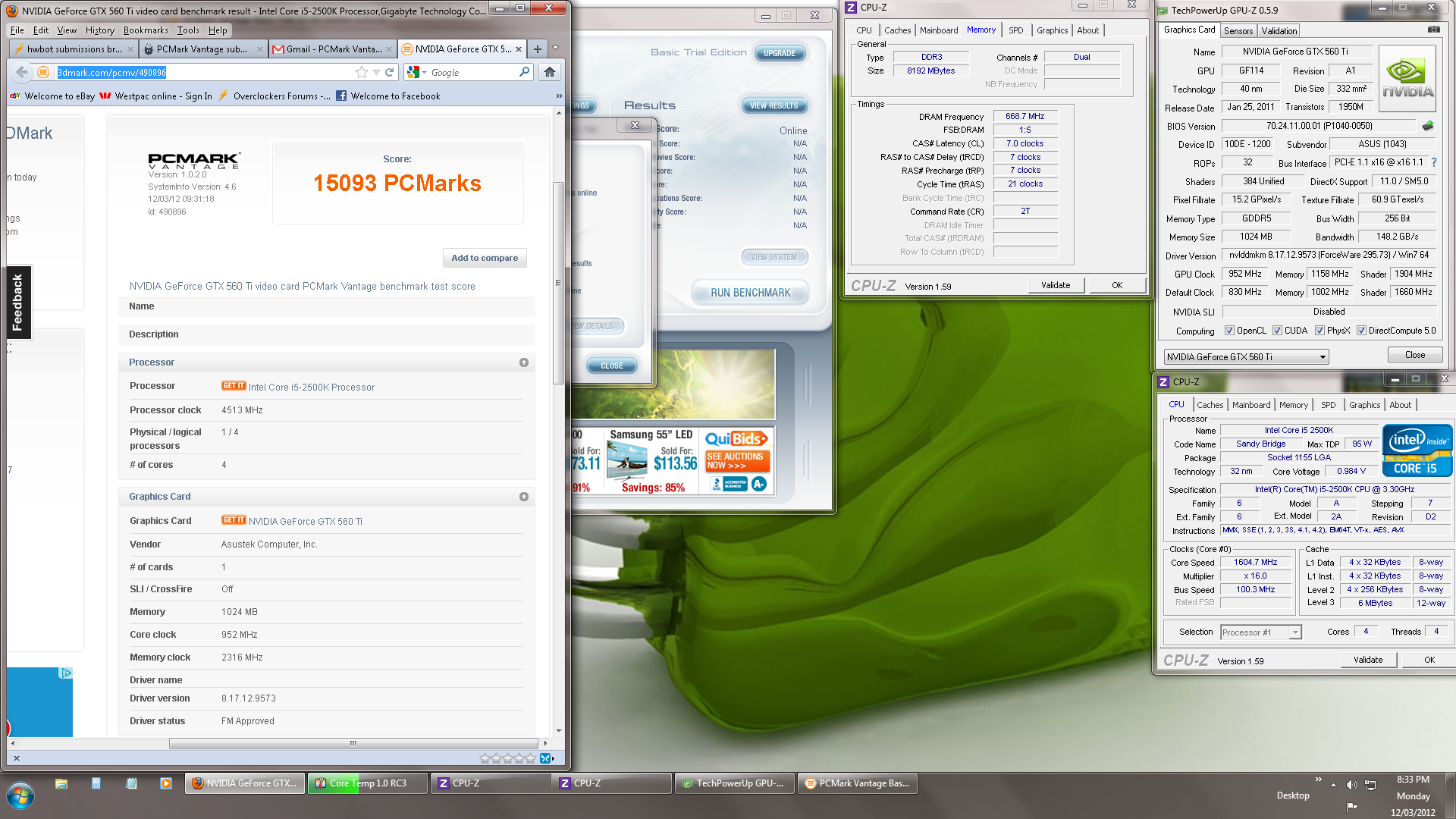This screenshot has height=819, width=1456.
Task: Reload the page with the refresh icon
Action: point(390,72)
